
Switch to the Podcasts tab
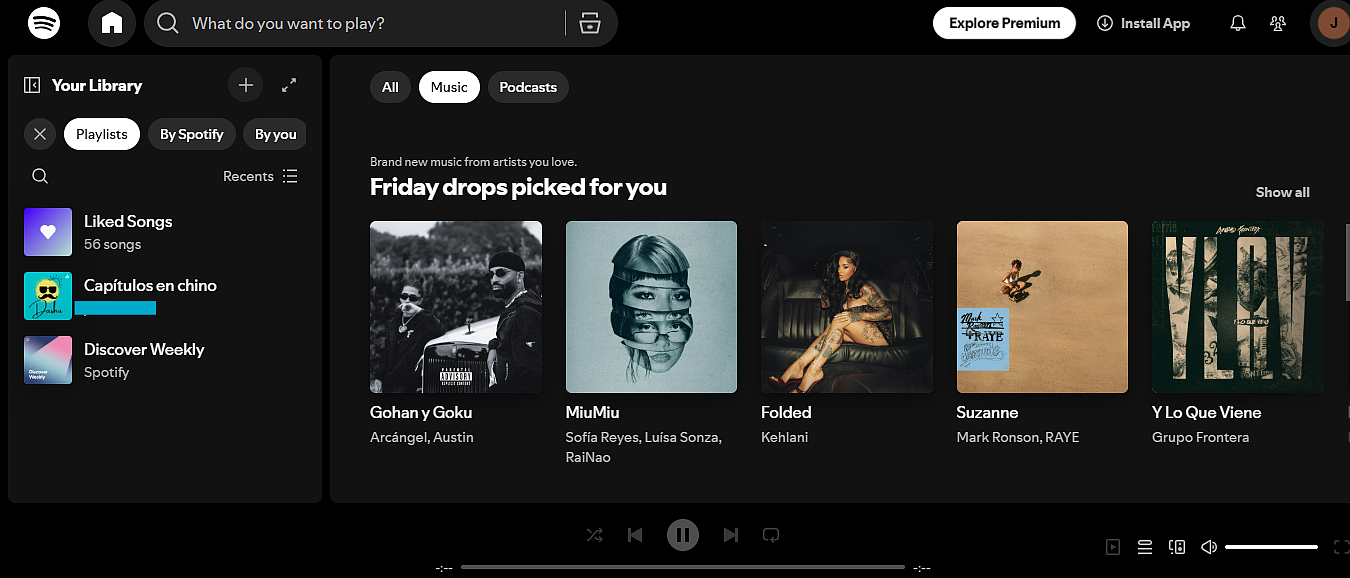click(x=528, y=87)
